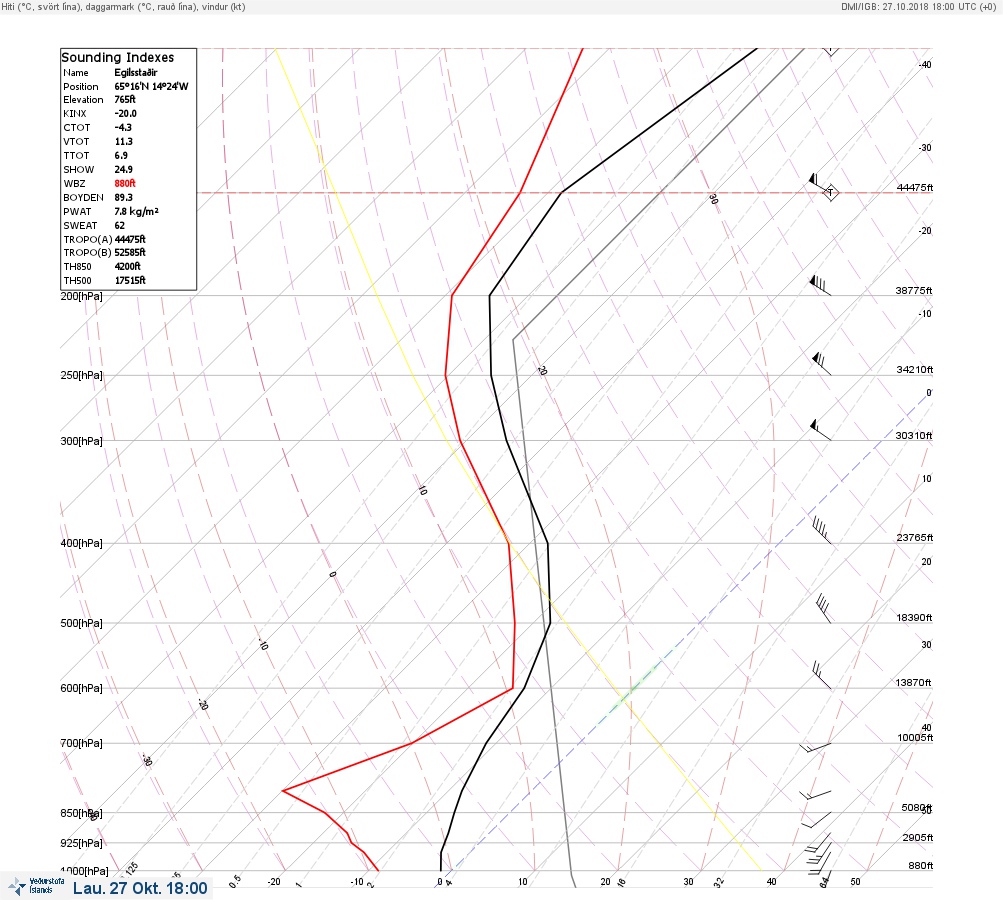The image size is (1003, 900).
Task: Click the TTOT value '6.9'
Action: click(121, 155)
